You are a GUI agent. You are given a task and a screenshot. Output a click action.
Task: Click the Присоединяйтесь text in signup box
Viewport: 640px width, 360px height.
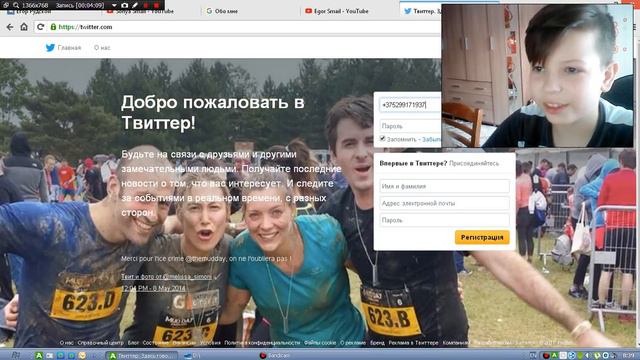point(474,163)
